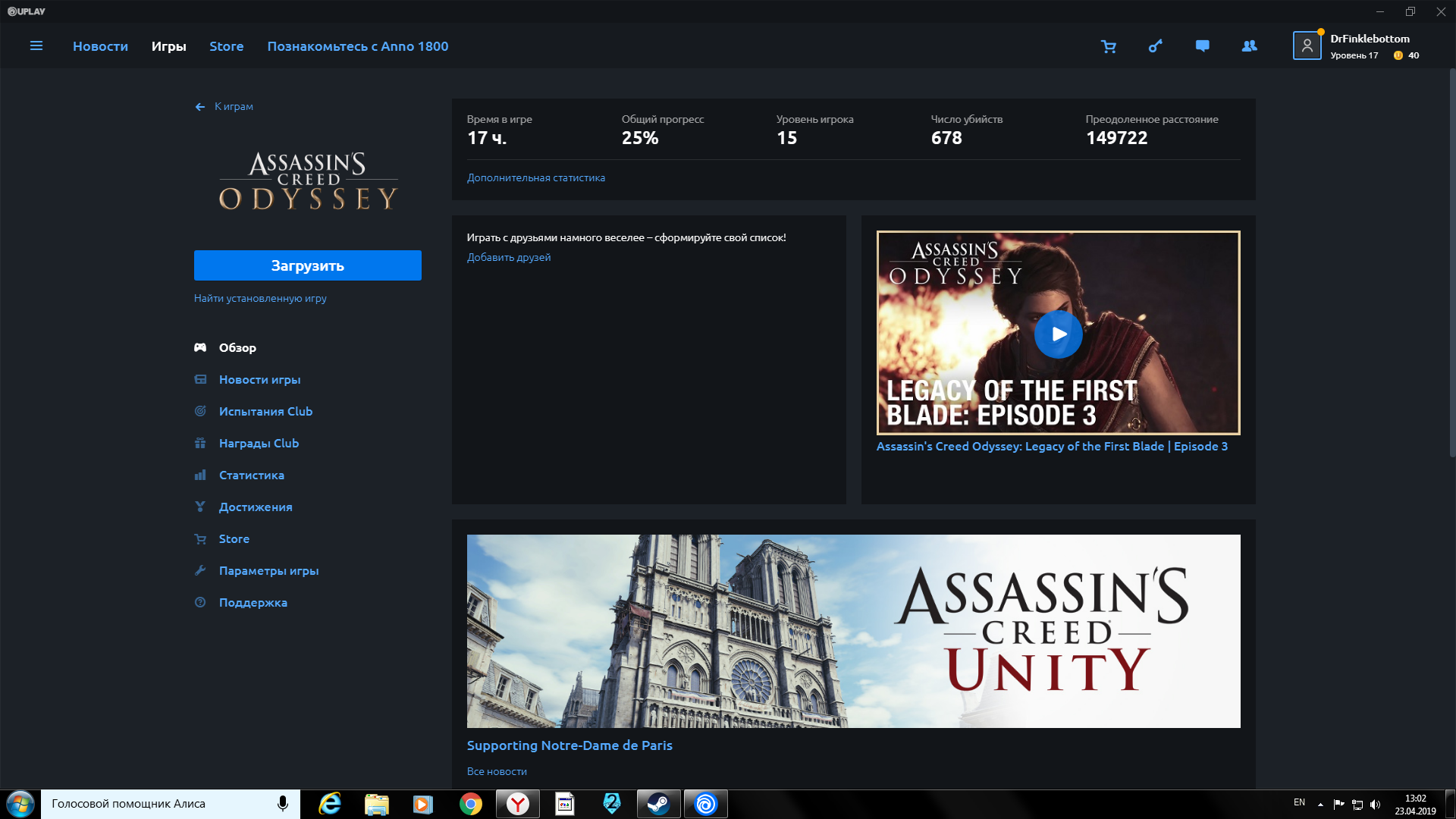The image size is (1456, 819).
Task: Click the gamepad icon beside Обзор
Action: 200,347
